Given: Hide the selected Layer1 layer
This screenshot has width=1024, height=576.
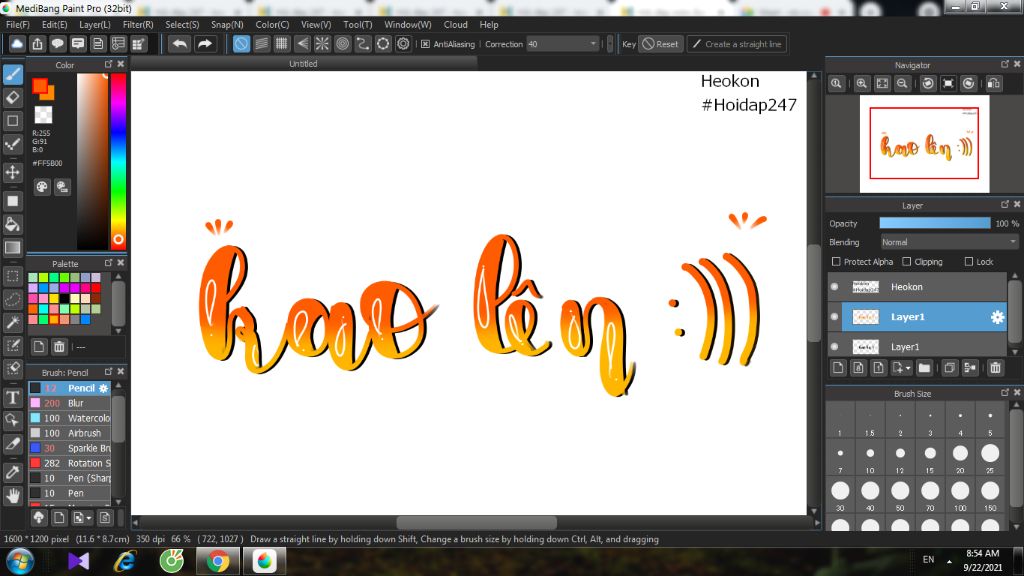Looking at the screenshot, I should pos(835,317).
